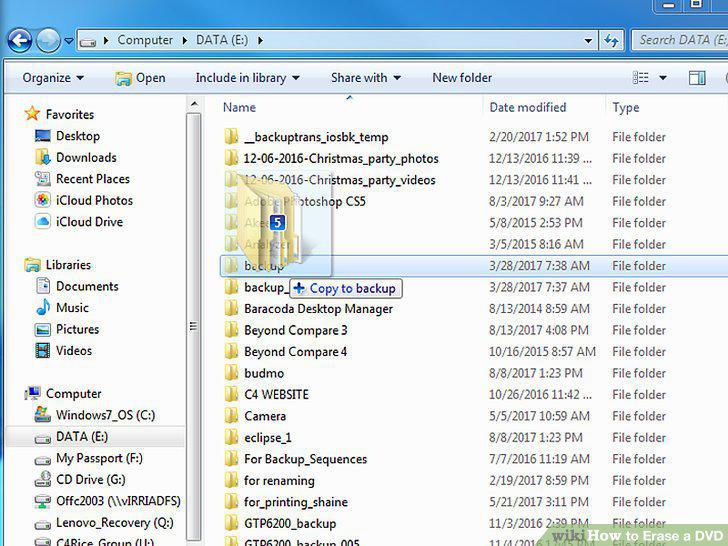
Task: Expand arrow after DATA (E:) in address bar
Action: (x=260, y=41)
